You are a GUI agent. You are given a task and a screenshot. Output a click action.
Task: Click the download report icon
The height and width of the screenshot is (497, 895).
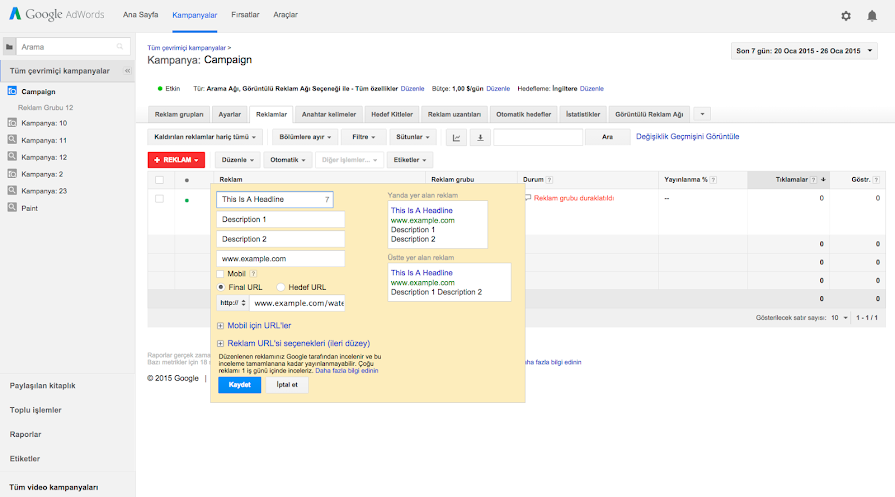[480, 137]
